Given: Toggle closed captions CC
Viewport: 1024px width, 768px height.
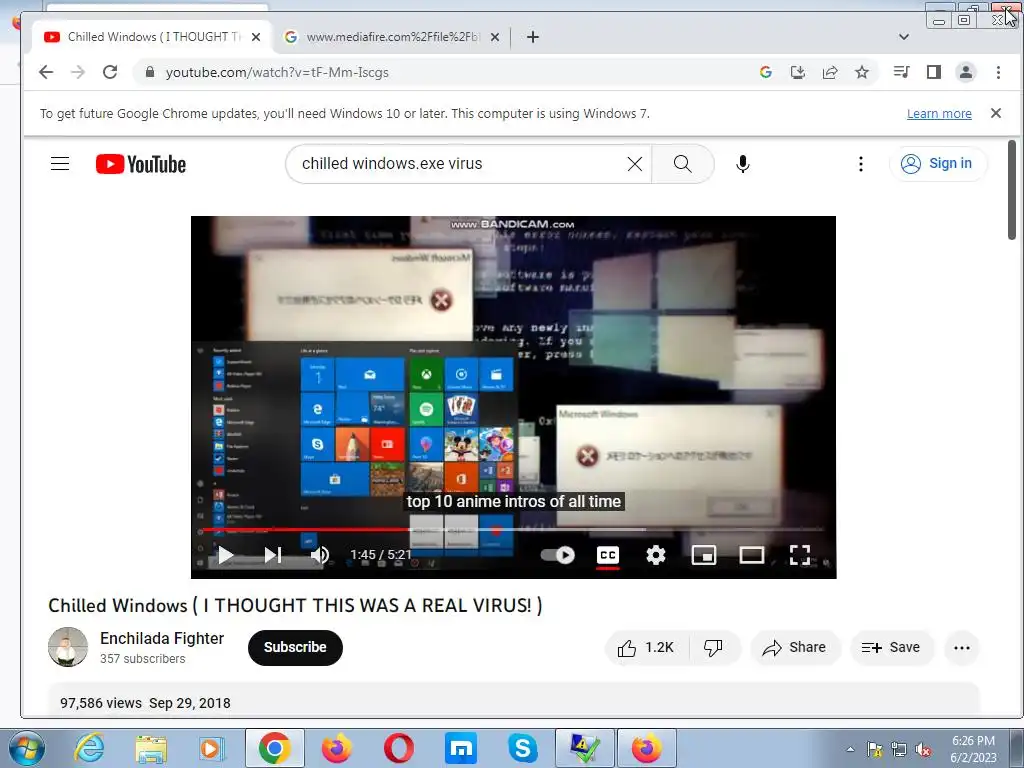Looking at the screenshot, I should click(608, 555).
